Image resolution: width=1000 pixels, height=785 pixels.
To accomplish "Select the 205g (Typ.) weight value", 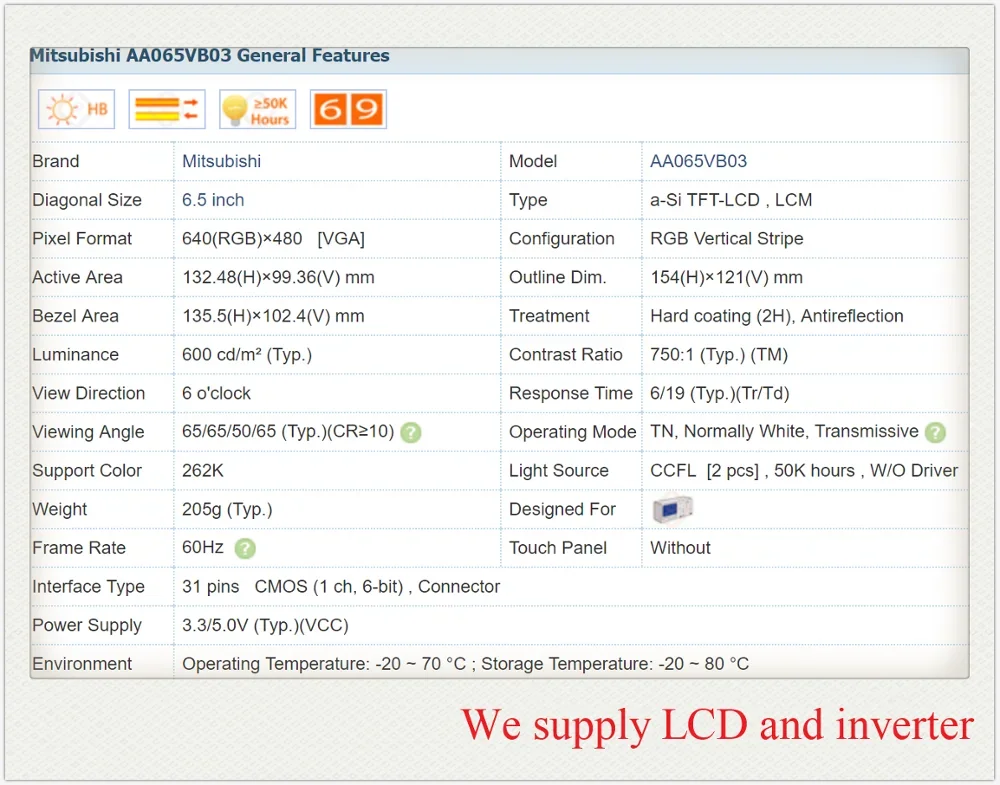I will tap(227, 510).
